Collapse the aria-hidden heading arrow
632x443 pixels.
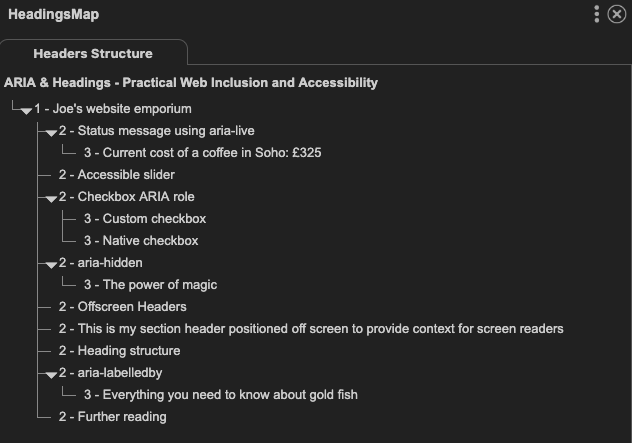pos(51,265)
